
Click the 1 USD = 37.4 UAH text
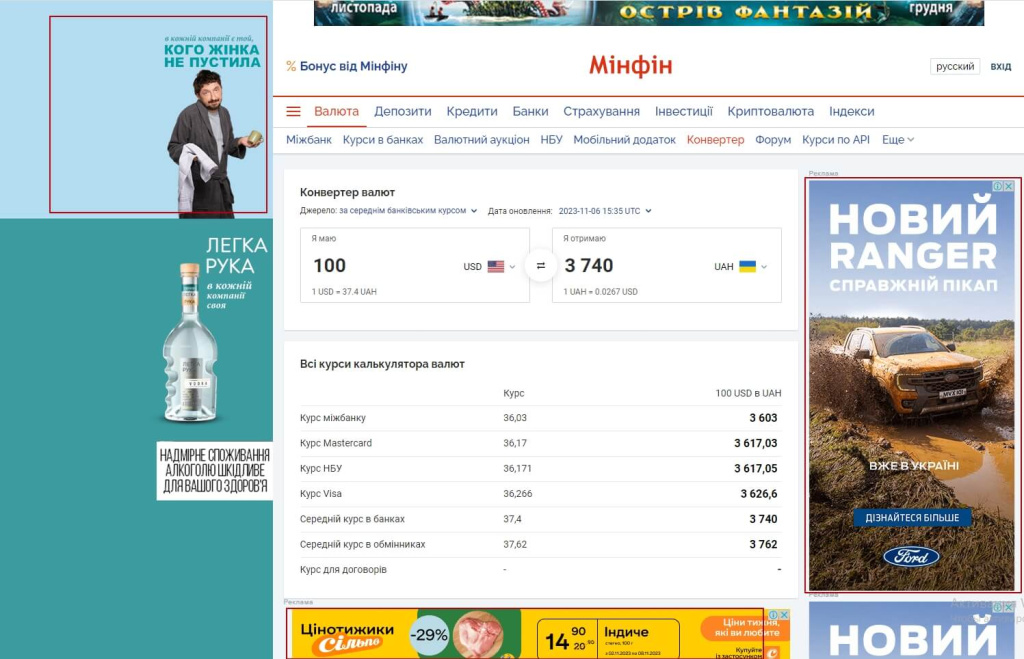pos(344,292)
